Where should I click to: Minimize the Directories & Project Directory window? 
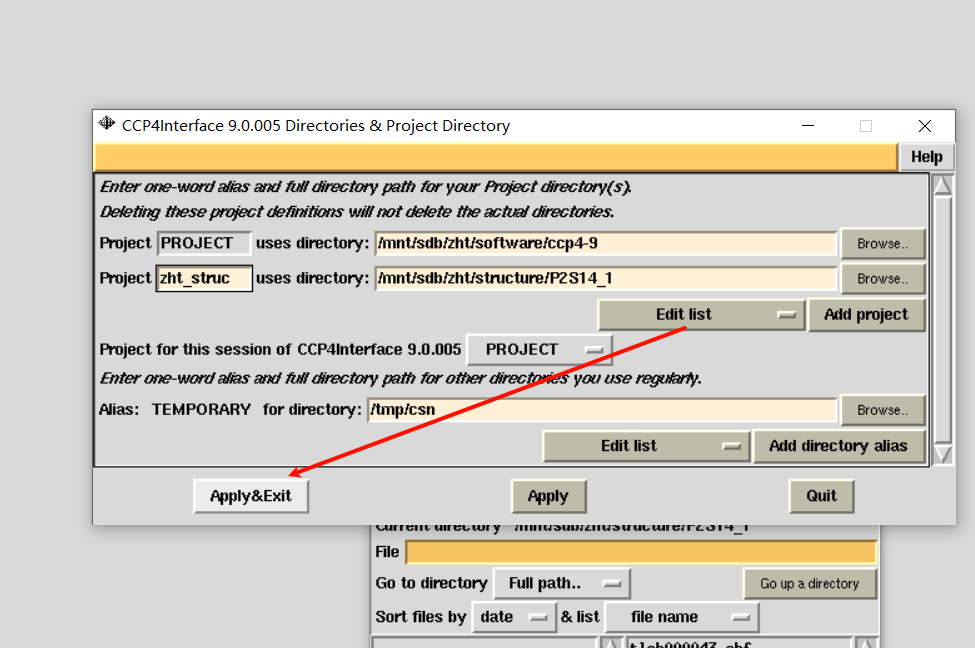pos(808,126)
